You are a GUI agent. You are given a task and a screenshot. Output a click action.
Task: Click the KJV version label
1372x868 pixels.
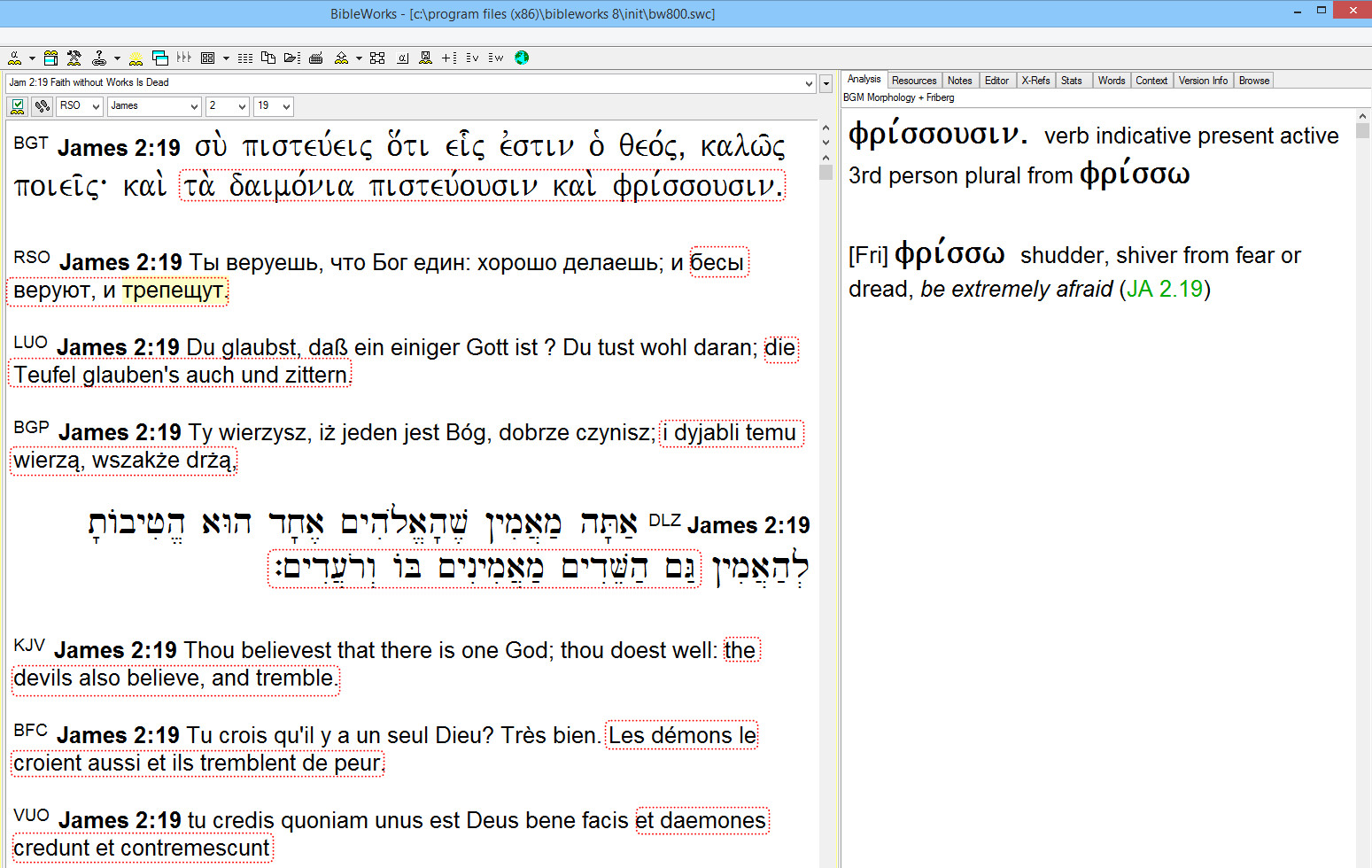(29, 645)
